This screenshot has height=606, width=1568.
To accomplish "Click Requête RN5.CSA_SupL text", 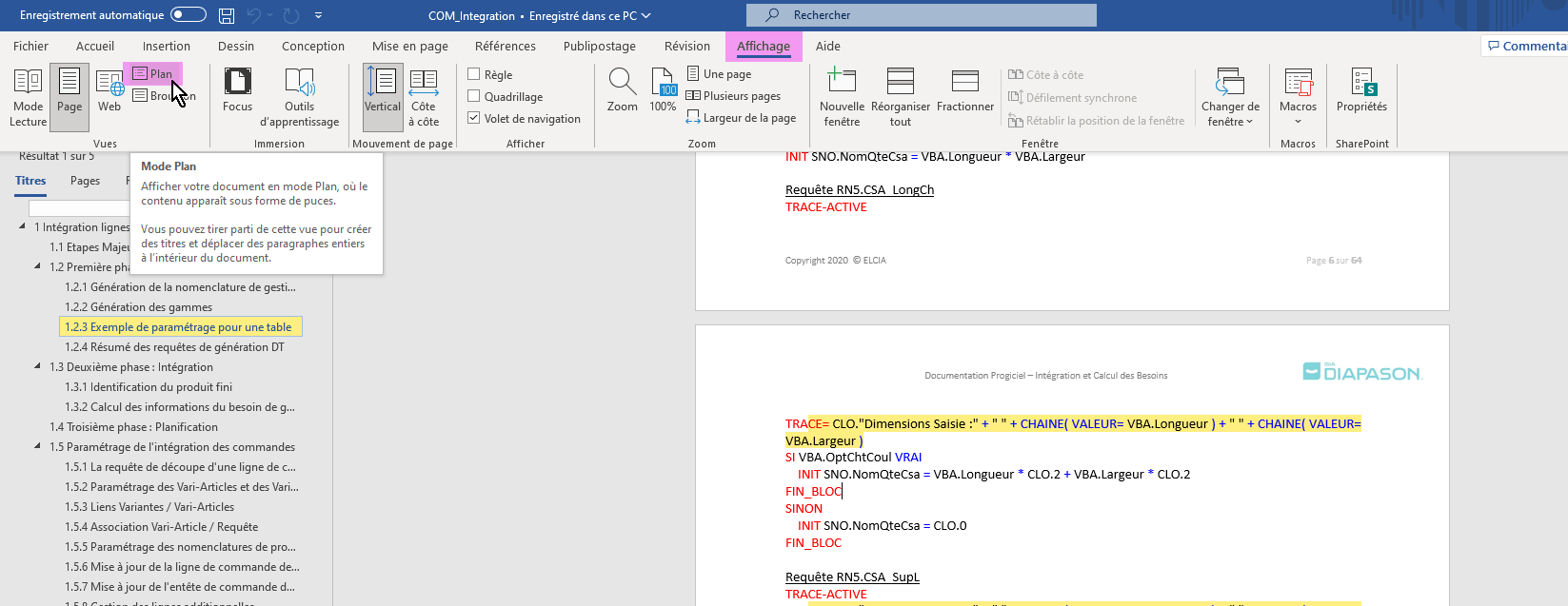I will point(852,577).
